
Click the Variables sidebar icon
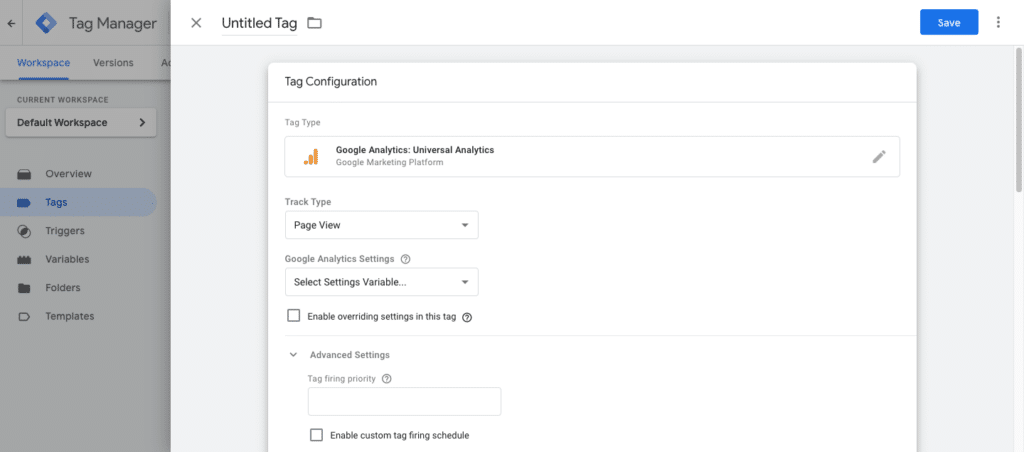tap(24, 260)
